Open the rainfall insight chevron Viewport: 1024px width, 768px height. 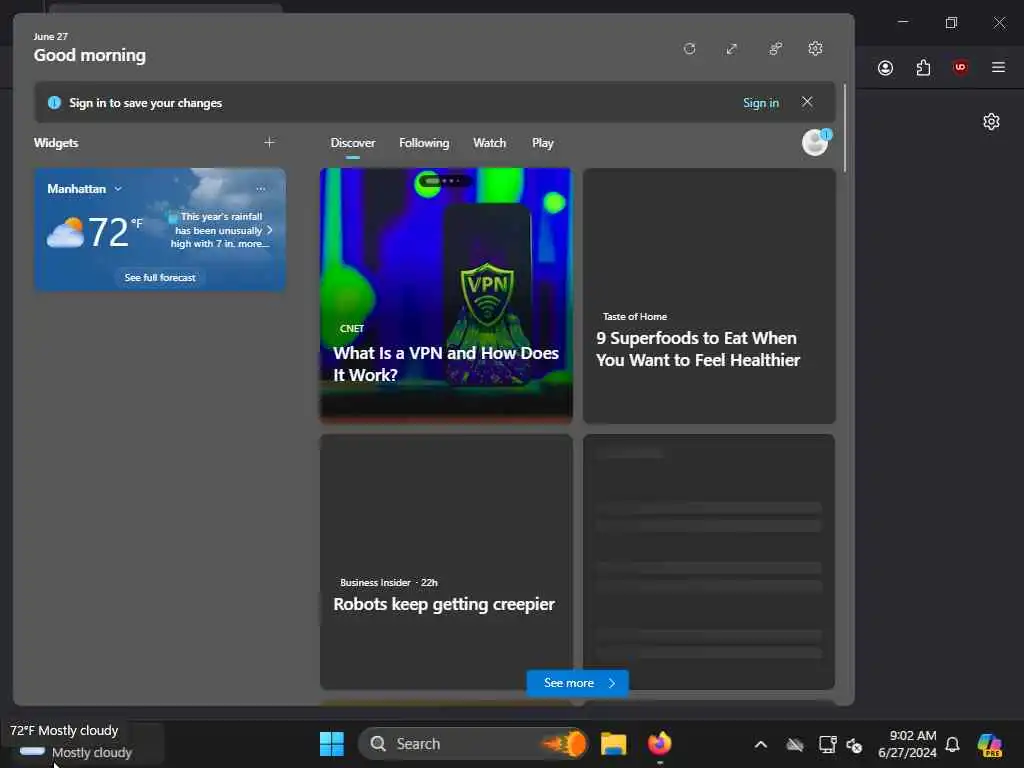point(270,230)
